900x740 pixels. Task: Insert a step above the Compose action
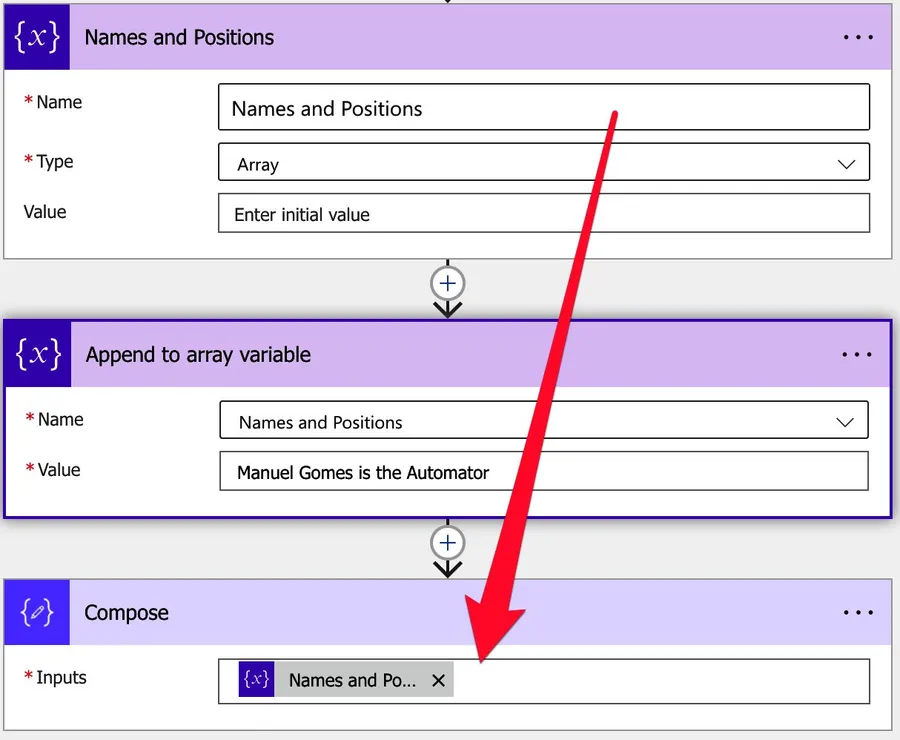tap(447, 543)
